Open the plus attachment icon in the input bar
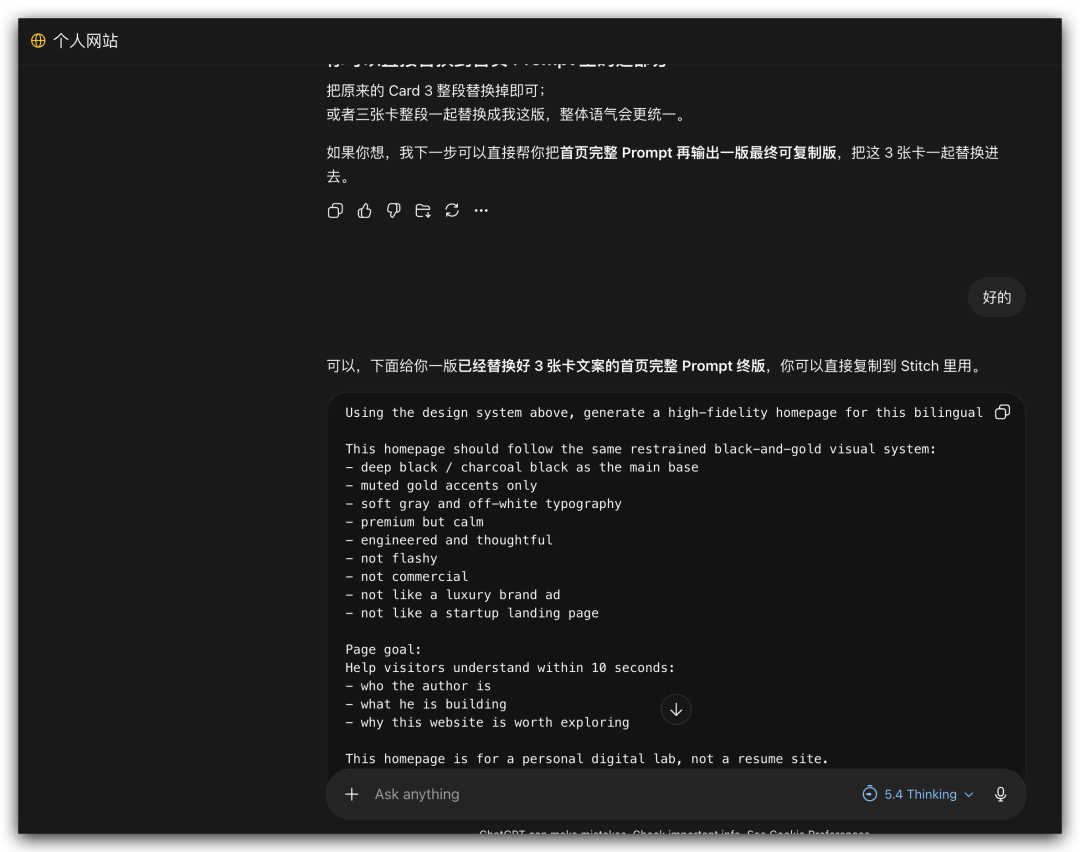The image size is (1080, 852). 351,794
